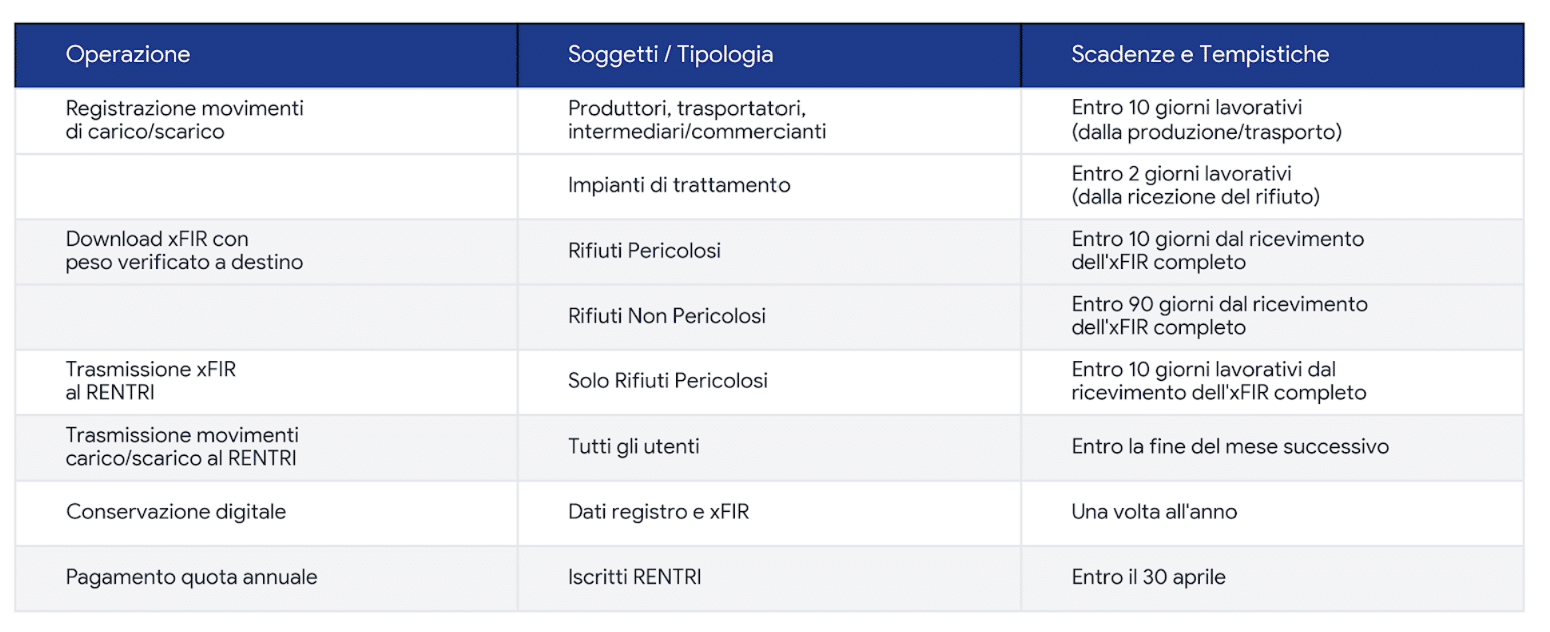This screenshot has width=1550, height=632.
Task: Click the Scadenze e Tempistiche column header
Action: point(1272,55)
